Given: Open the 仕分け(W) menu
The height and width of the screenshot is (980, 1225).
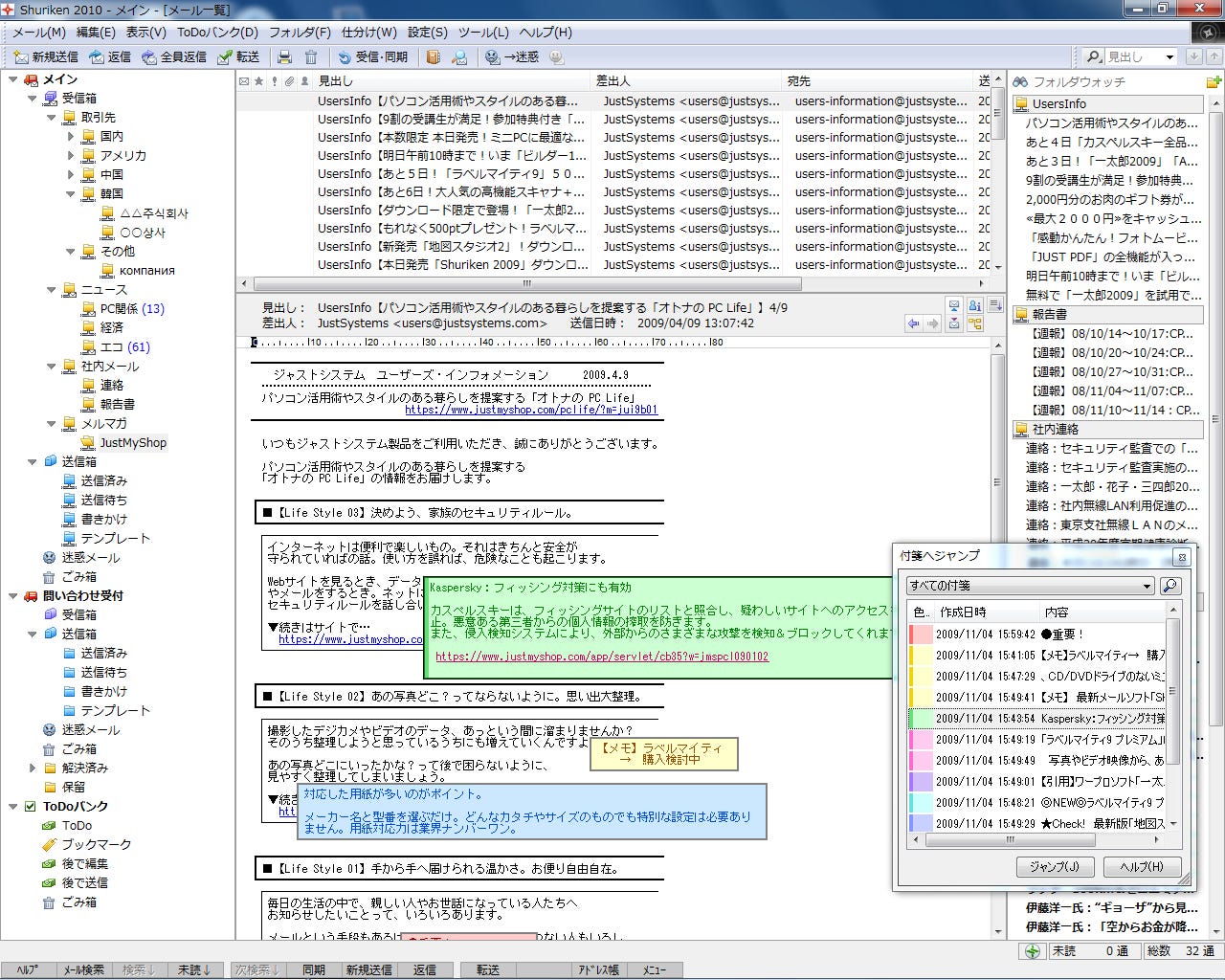Looking at the screenshot, I should point(368,32).
